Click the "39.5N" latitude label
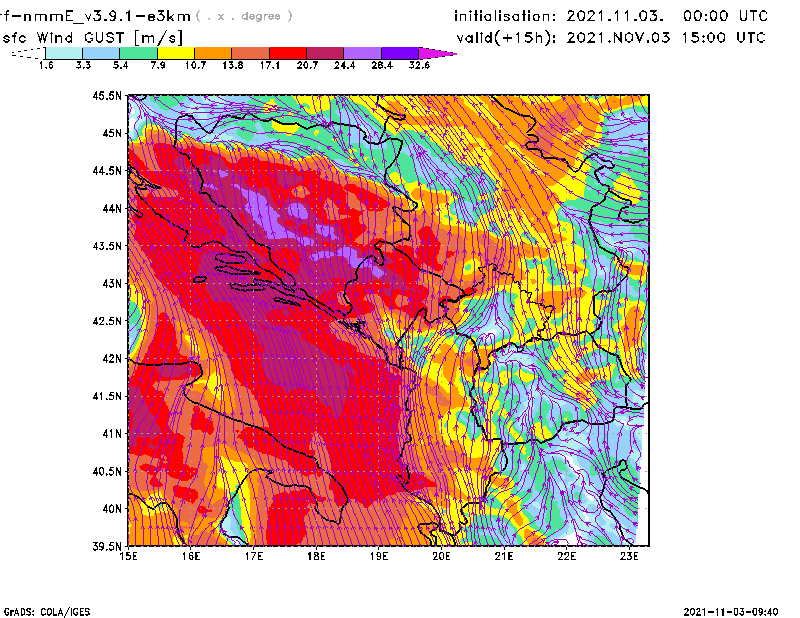 (107, 547)
